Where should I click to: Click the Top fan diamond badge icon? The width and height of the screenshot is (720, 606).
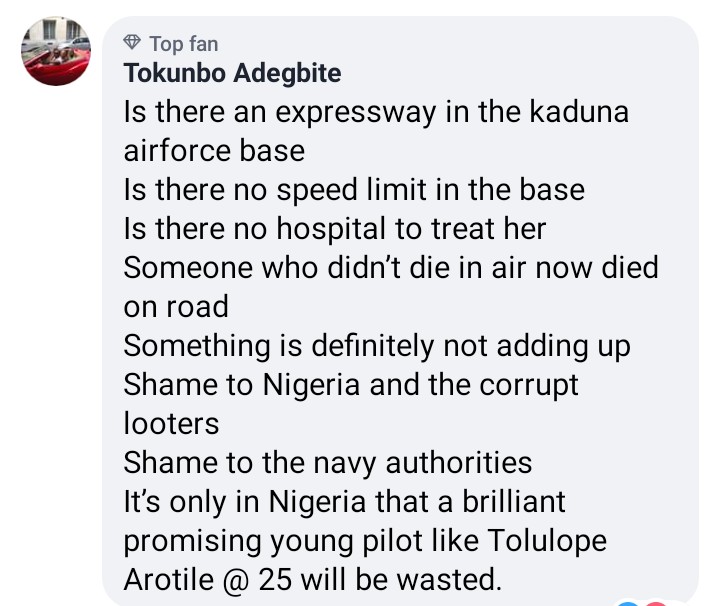pyautogui.click(x=132, y=43)
